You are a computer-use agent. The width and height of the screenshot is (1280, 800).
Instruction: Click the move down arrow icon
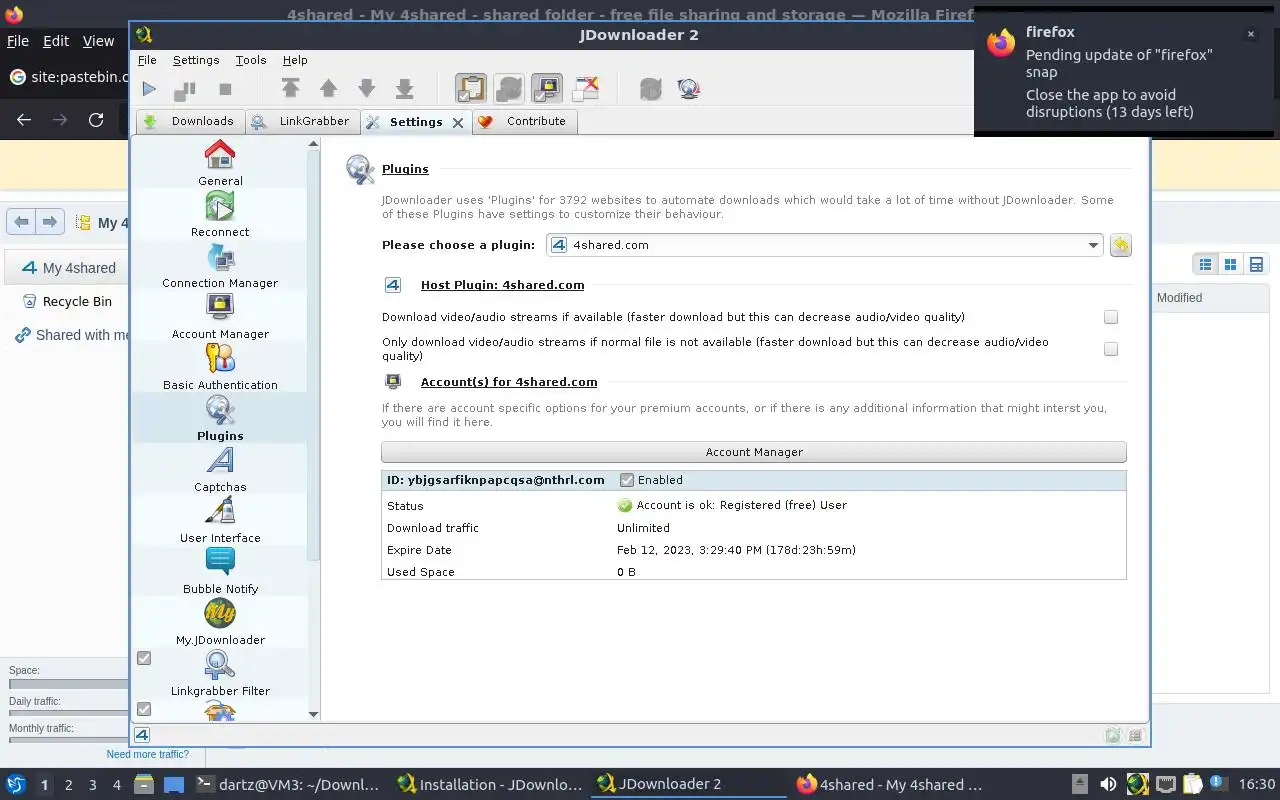click(367, 89)
